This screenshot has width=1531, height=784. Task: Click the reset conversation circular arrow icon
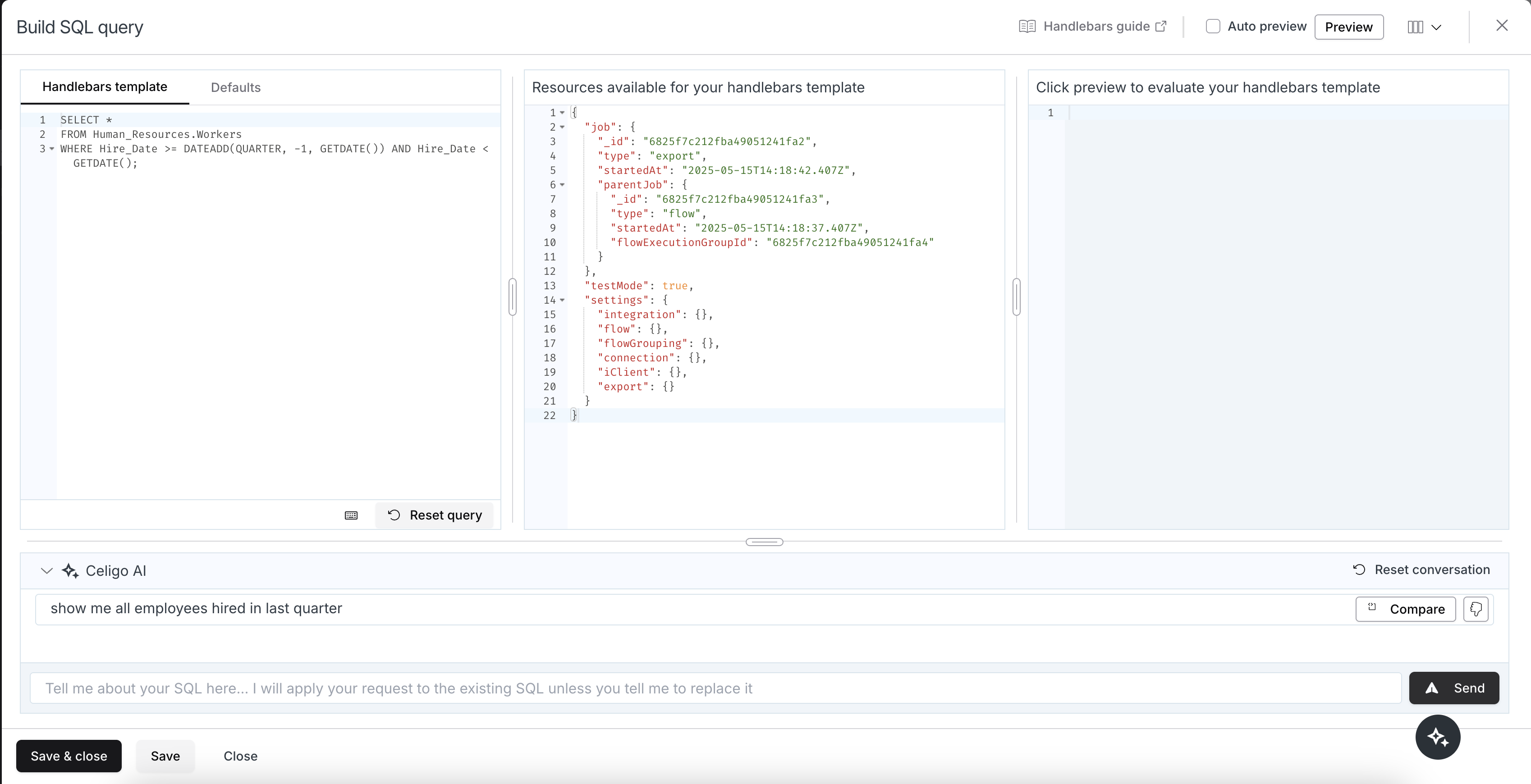point(1359,570)
